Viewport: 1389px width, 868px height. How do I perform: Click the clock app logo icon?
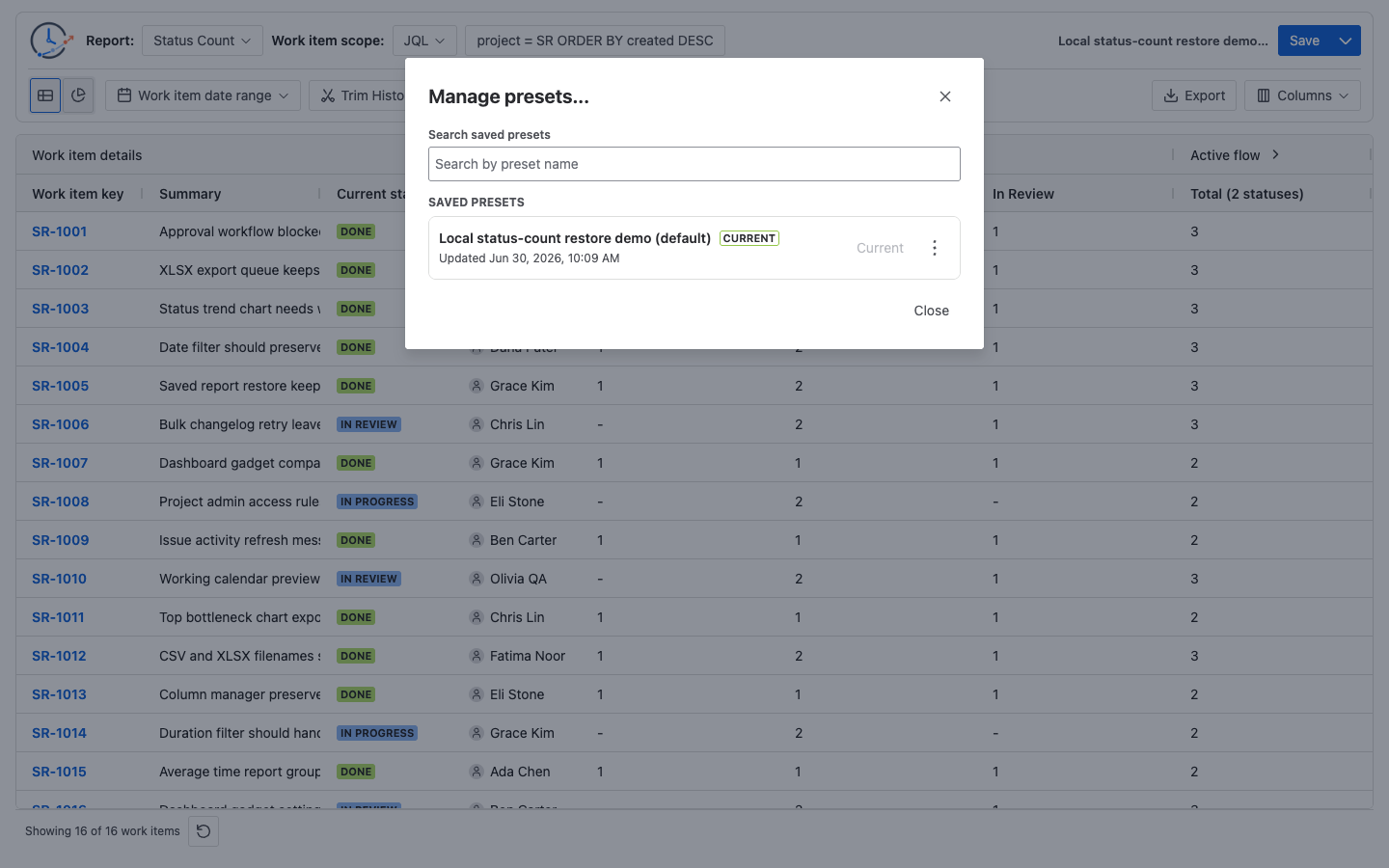[x=51, y=41]
